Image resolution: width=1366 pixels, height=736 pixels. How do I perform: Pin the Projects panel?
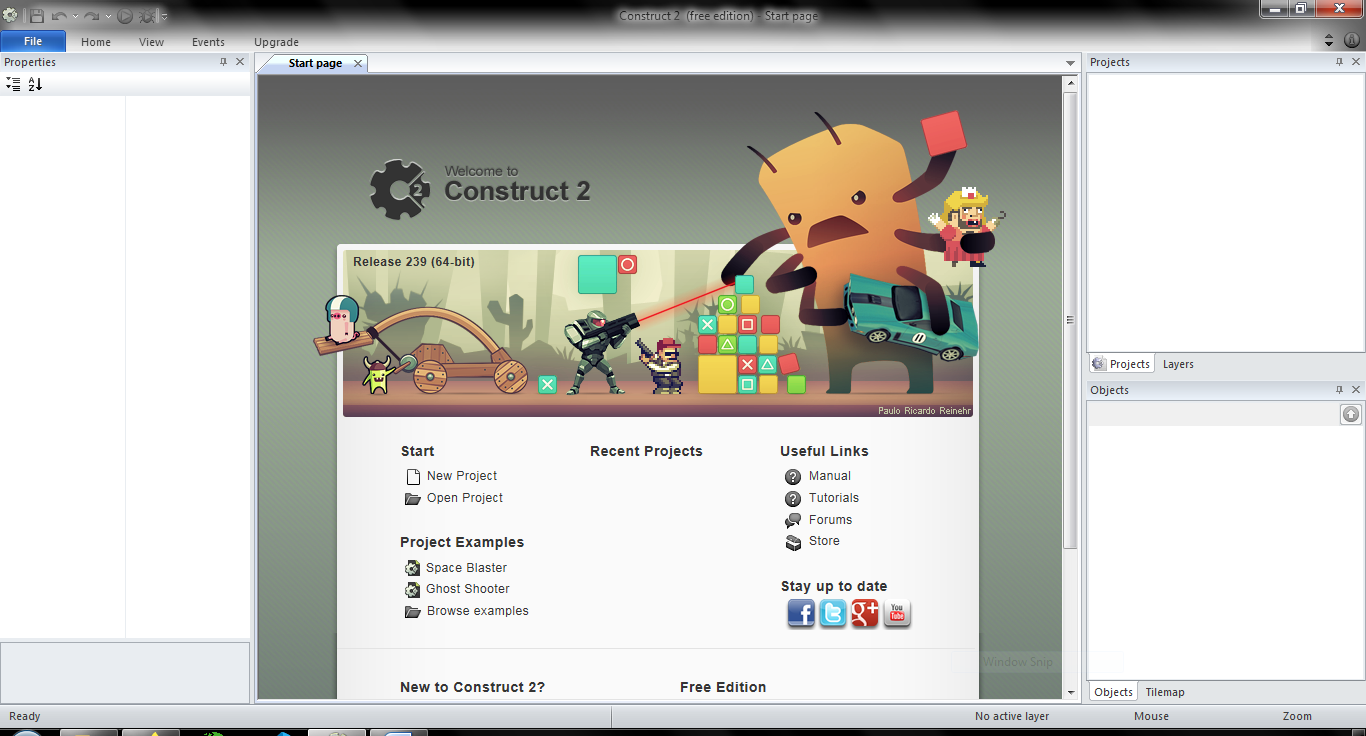[x=1339, y=61]
